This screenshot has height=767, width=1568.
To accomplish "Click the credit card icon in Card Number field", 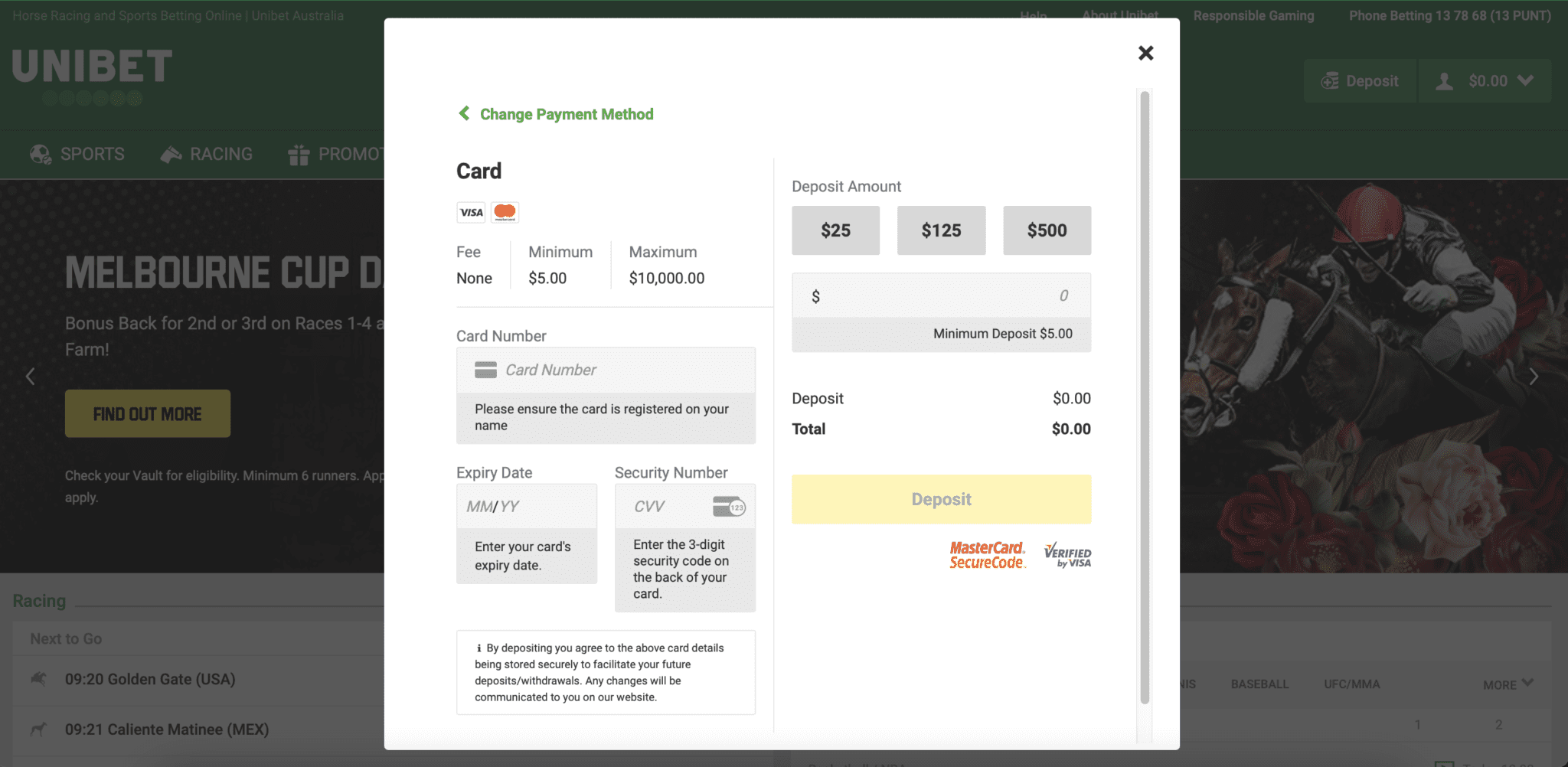I will tap(485, 370).
